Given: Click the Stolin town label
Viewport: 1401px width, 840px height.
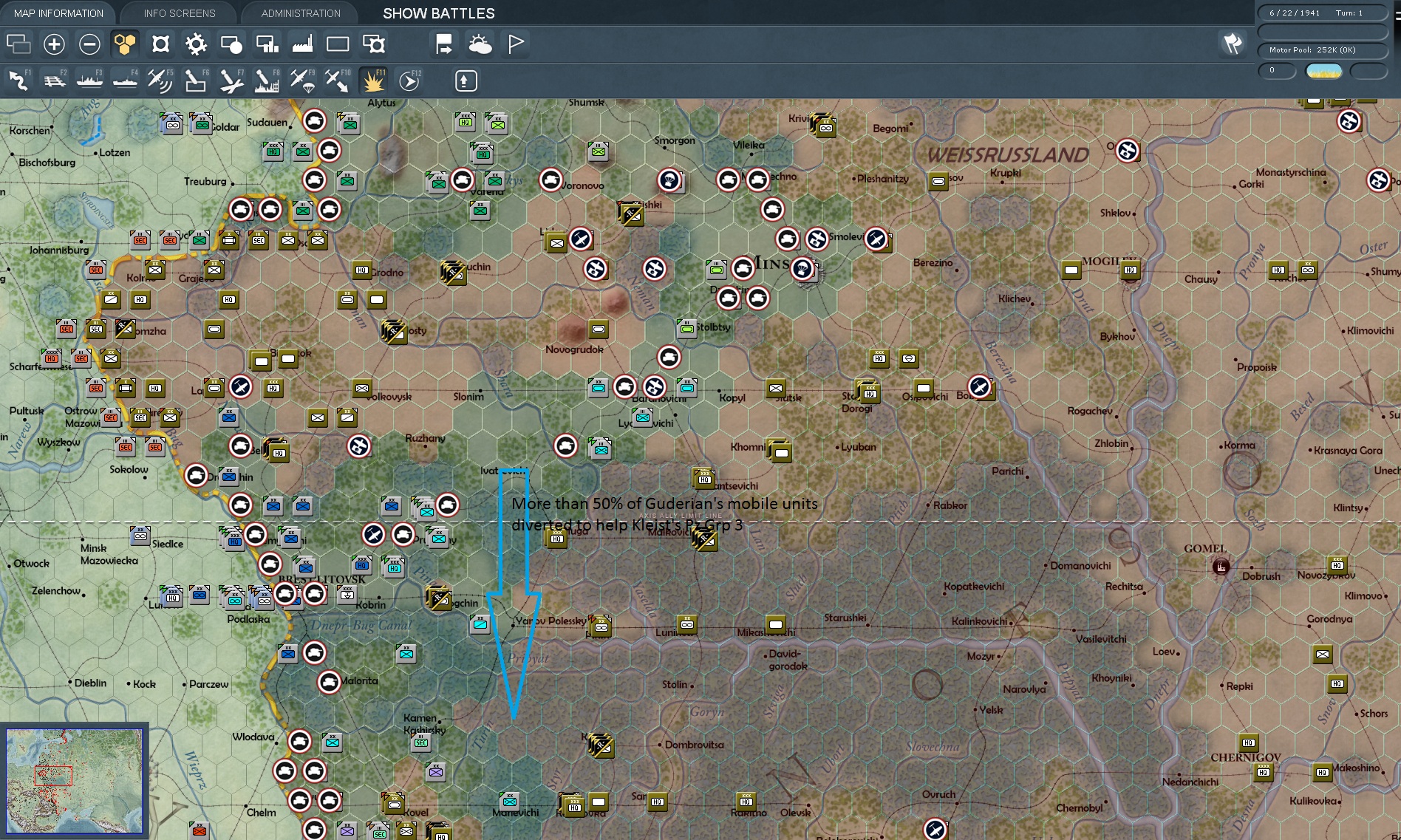Looking at the screenshot, I should pos(675,685).
